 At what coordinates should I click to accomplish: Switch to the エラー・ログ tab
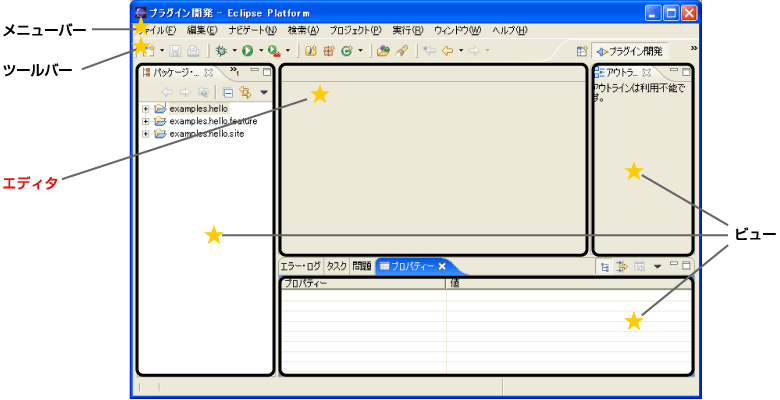[300, 266]
